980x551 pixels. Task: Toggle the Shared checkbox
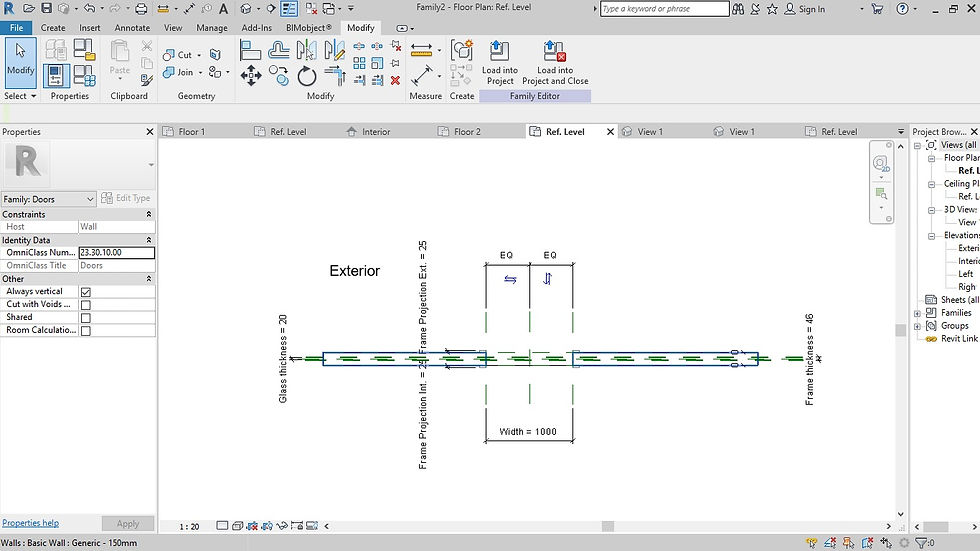click(86, 318)
